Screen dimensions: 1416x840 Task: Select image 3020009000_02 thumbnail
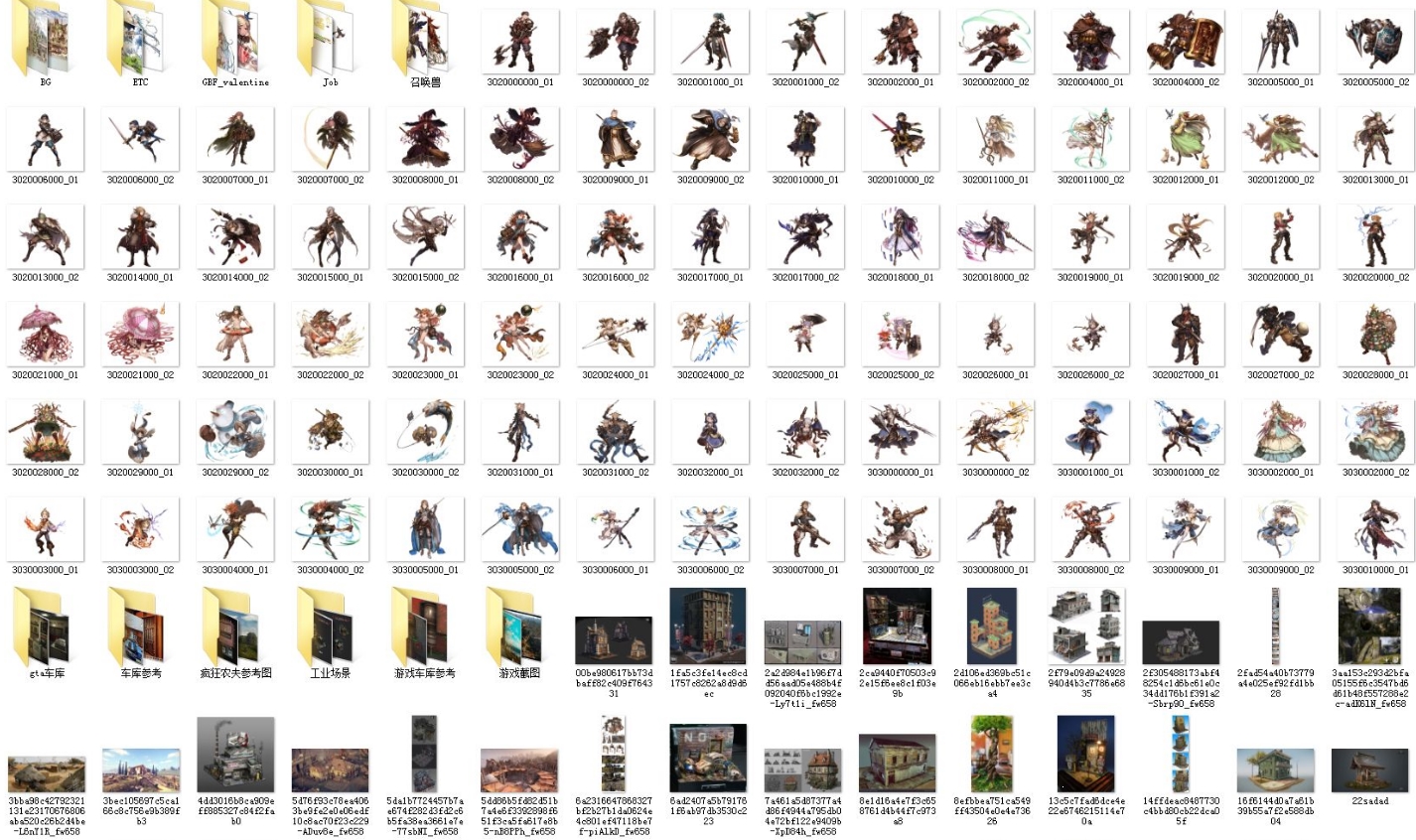click(x=710, y=139)
